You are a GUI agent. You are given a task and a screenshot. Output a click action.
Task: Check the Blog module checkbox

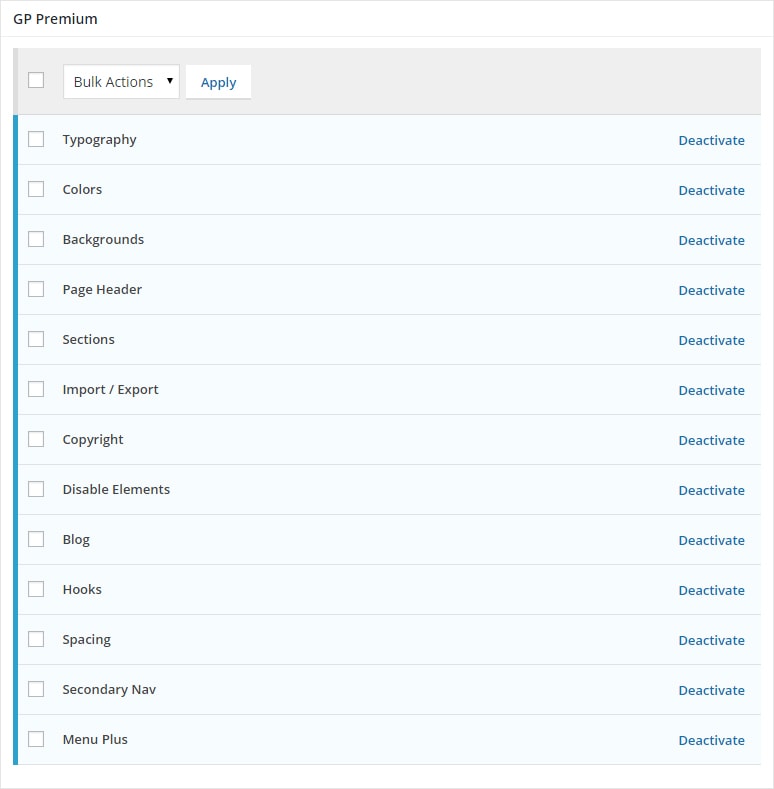[36, 539]
